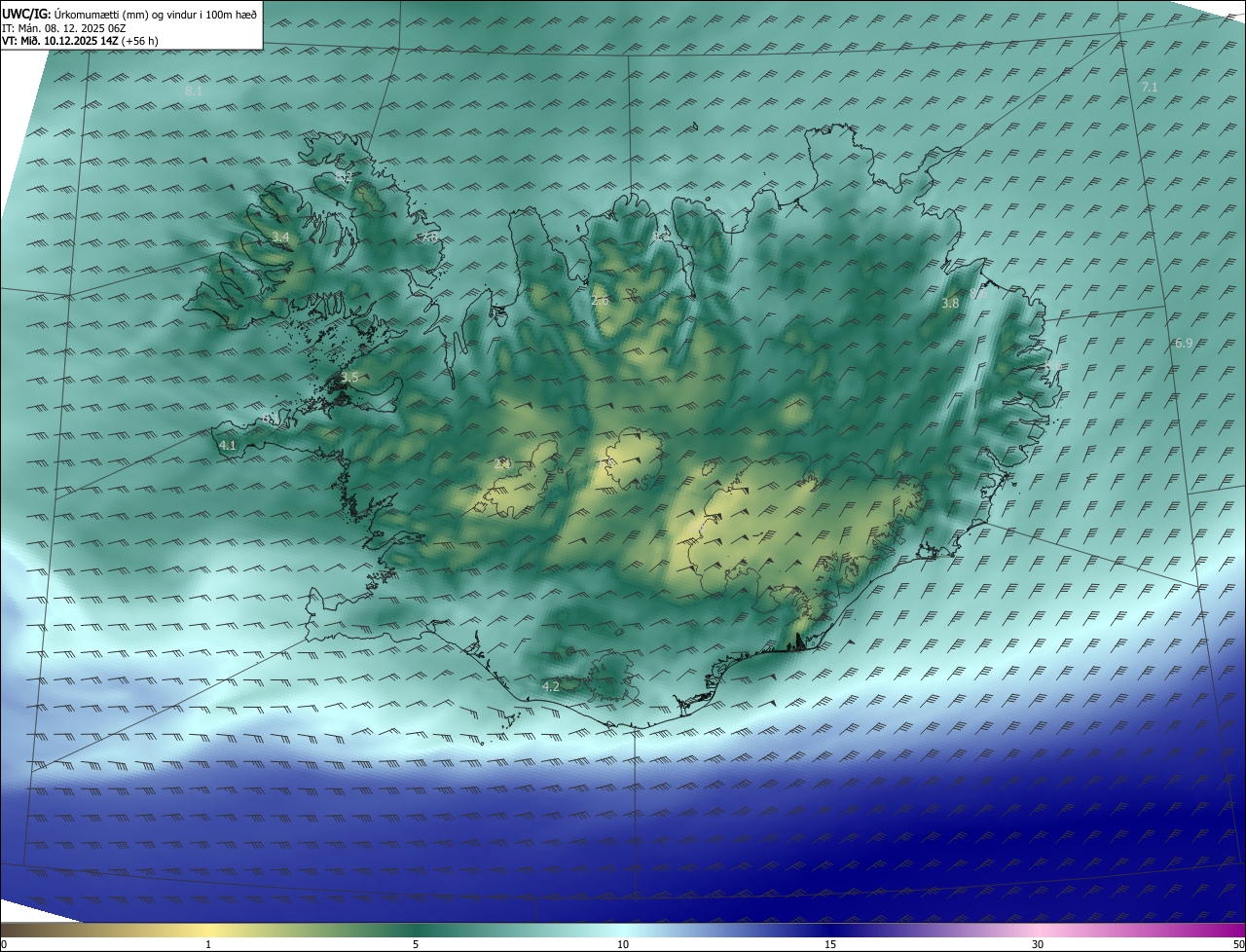Click the 50 tick label on the color scale
The width and height of the screenshot is (1246, 952).
(1239, 944)
